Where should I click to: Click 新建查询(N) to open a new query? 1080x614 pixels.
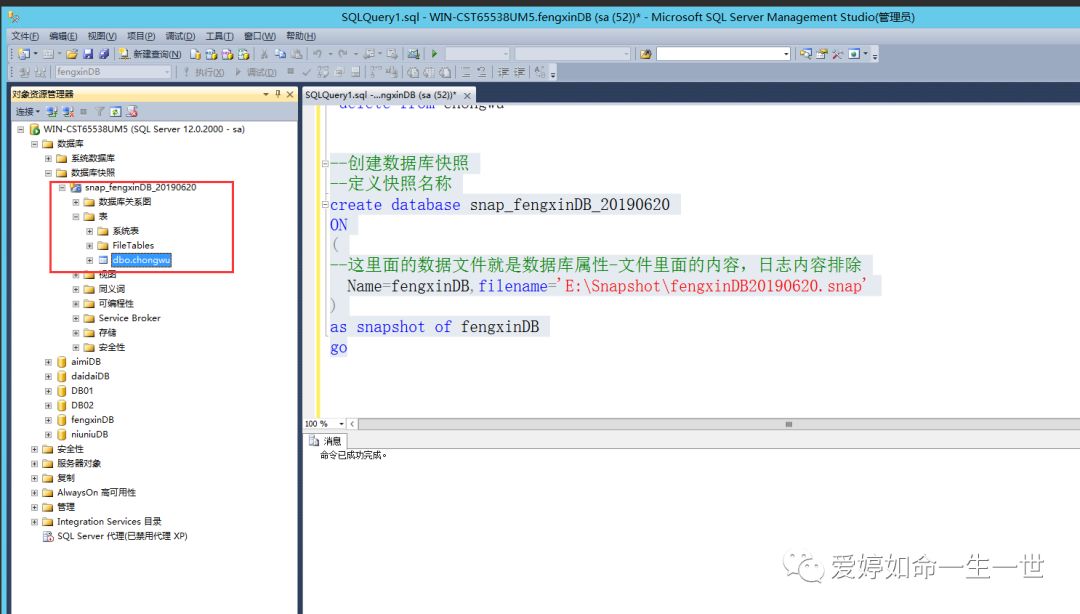tap(150, 54)
